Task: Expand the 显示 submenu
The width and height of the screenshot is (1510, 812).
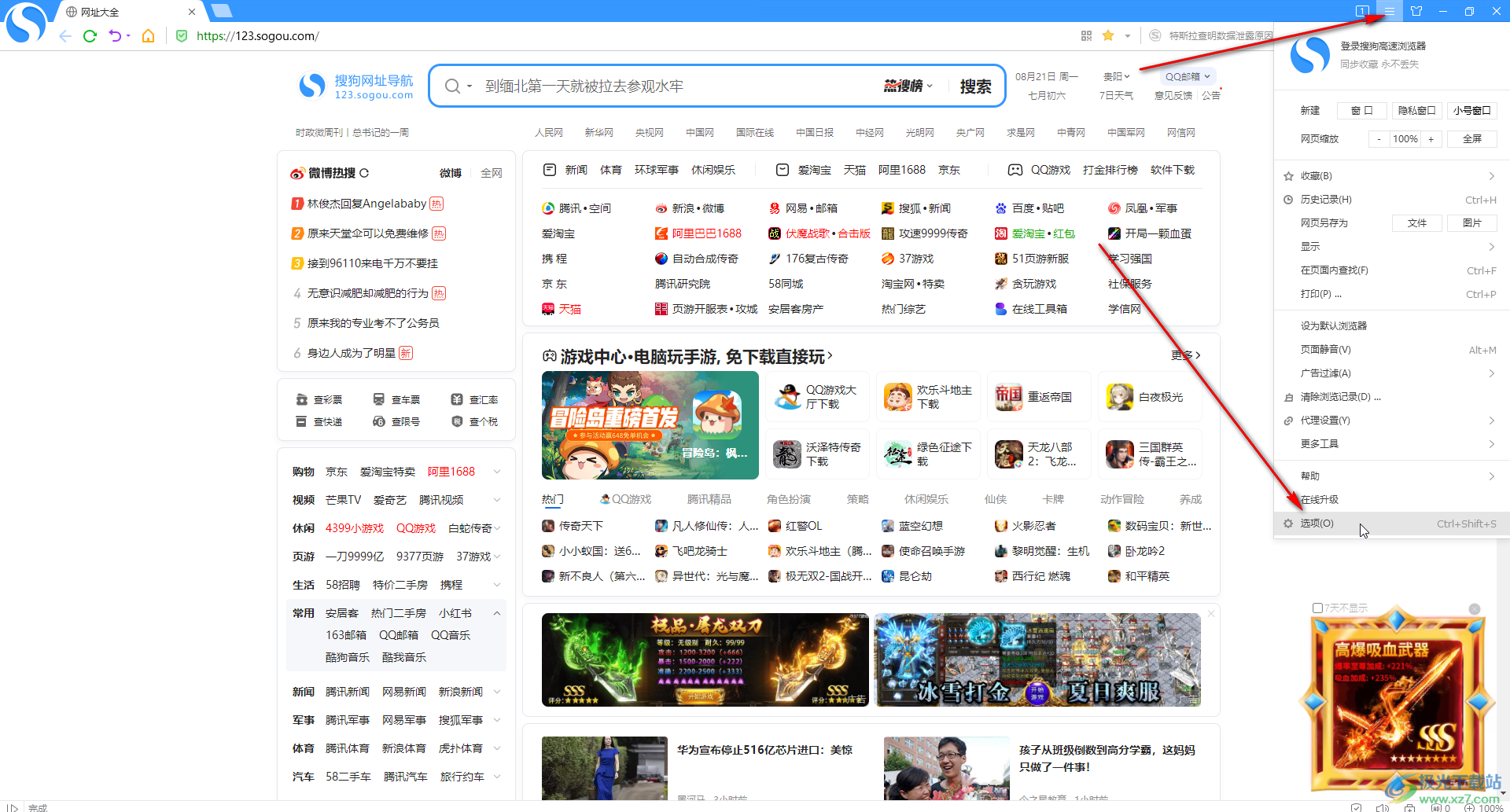Action: [1391, 247]
